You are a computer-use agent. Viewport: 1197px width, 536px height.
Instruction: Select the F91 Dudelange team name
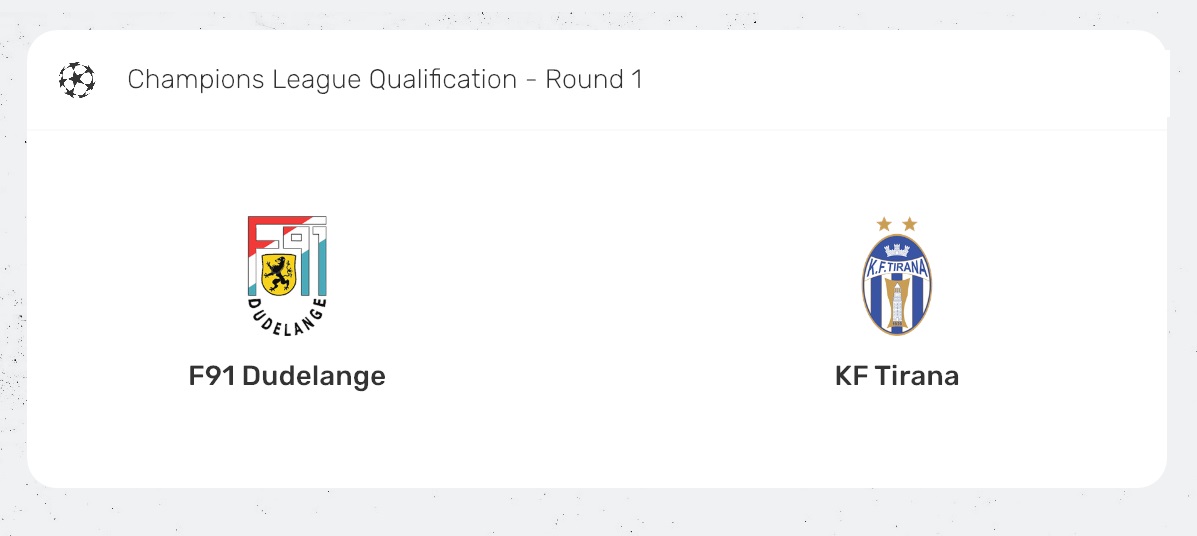coord(287,376)
